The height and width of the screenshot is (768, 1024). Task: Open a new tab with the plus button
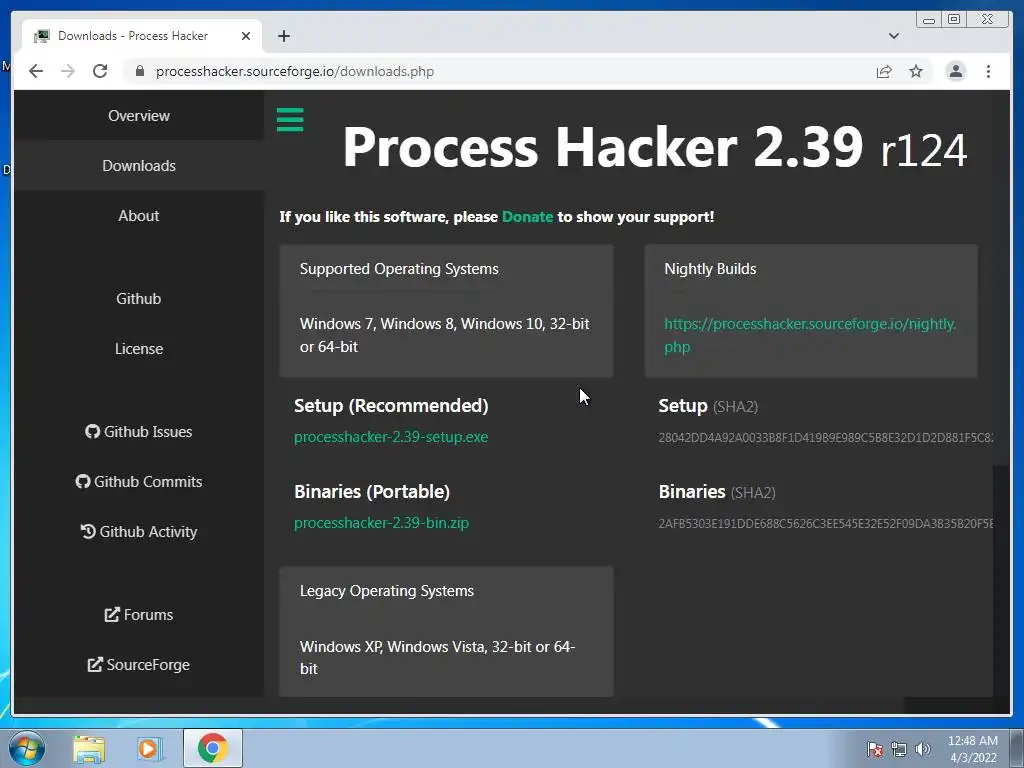click(x=283, y=36)
